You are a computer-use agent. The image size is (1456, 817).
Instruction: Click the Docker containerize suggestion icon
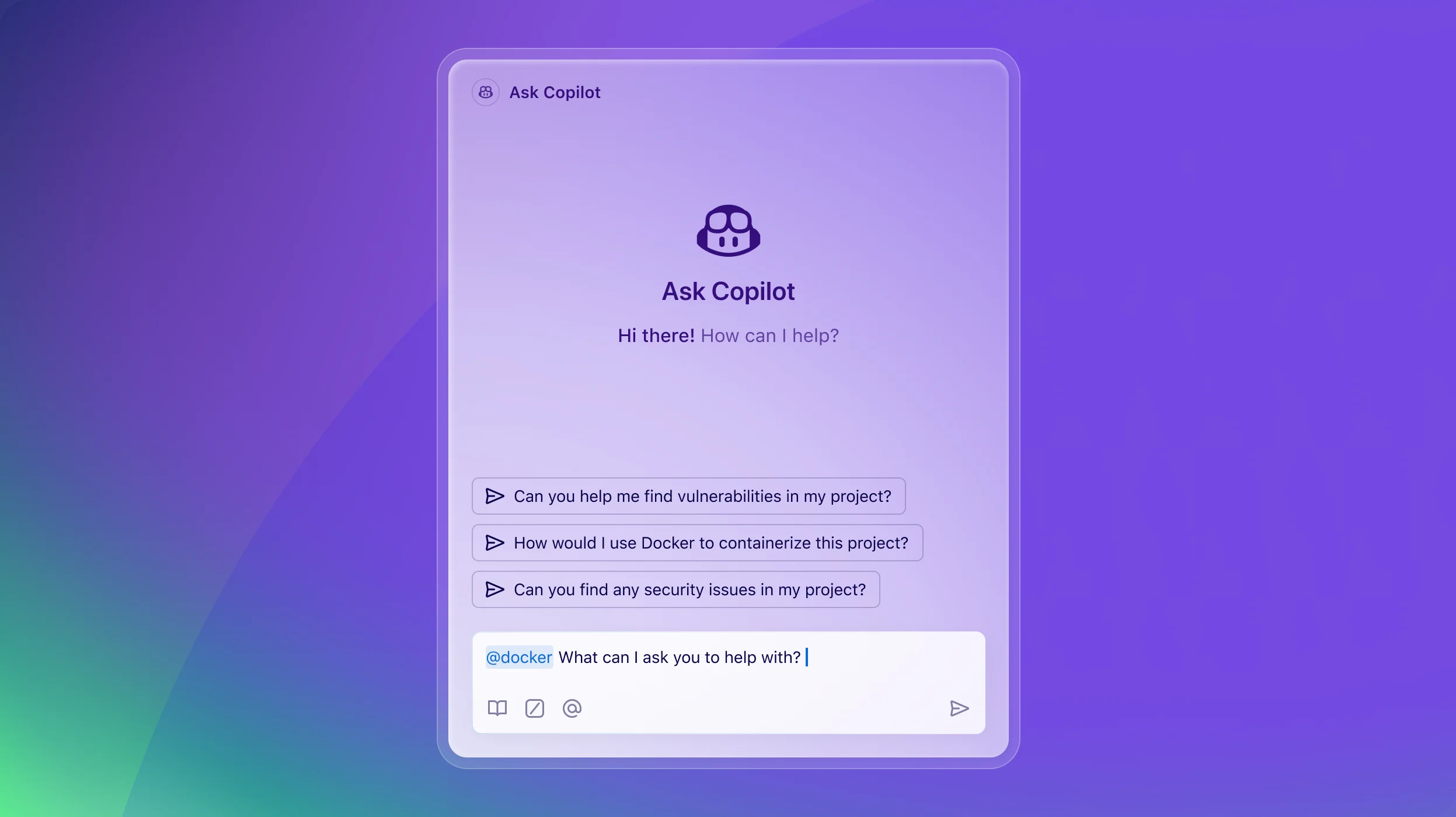[494, 542]
